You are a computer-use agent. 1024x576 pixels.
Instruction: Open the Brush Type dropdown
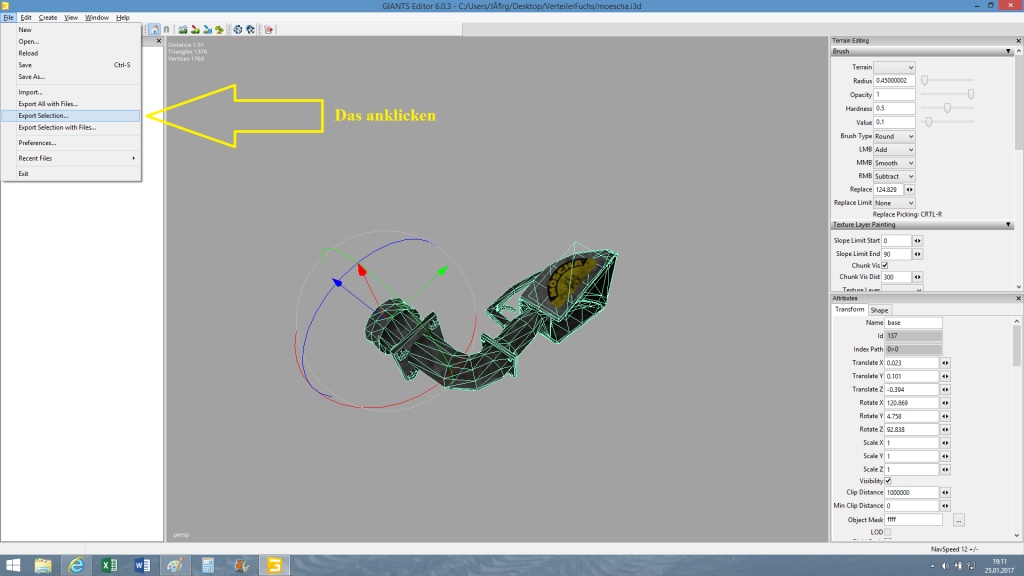point(894,136)
